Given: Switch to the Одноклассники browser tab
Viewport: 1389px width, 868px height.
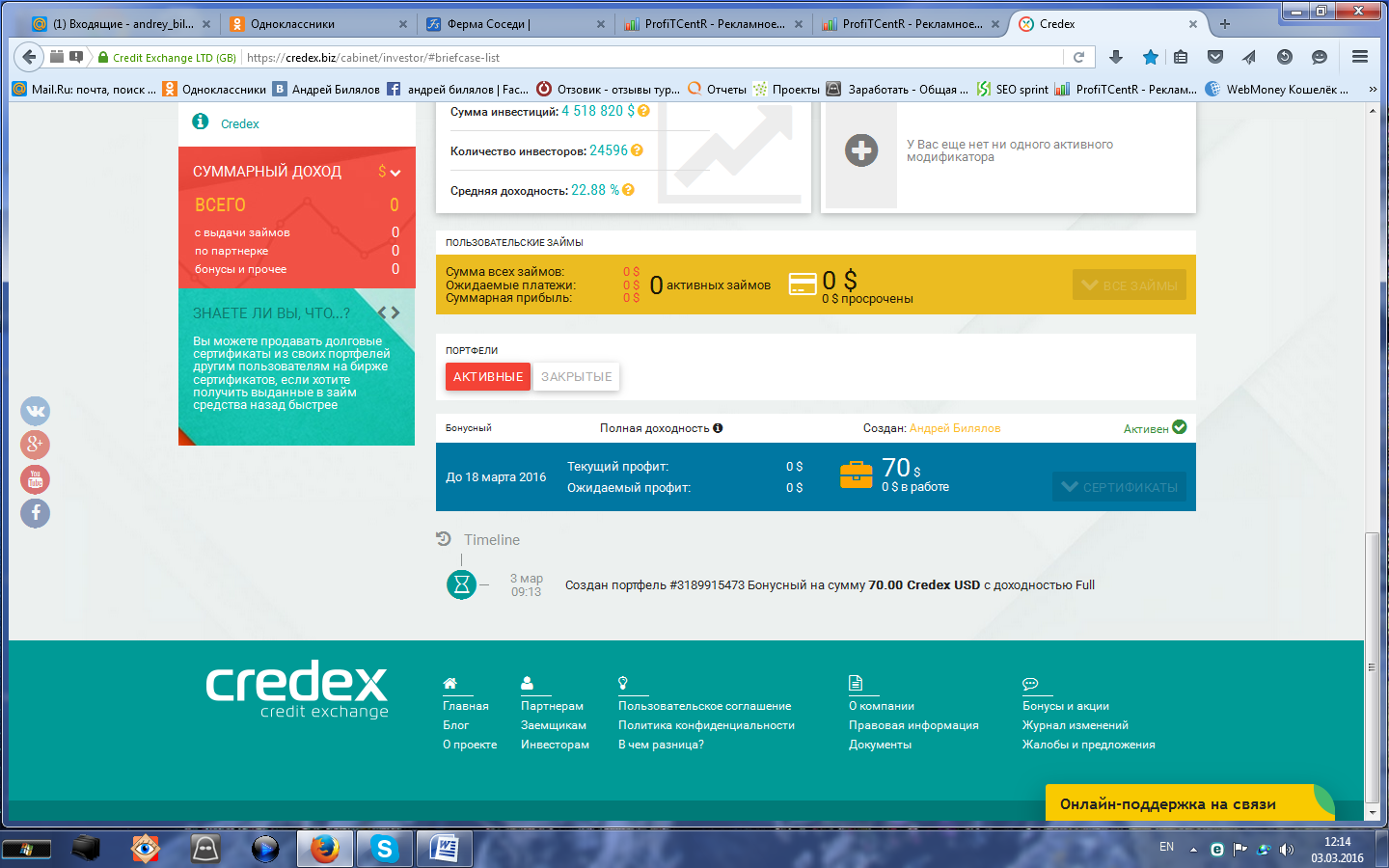Looking at the screenshot, I should tap(319, 24).
